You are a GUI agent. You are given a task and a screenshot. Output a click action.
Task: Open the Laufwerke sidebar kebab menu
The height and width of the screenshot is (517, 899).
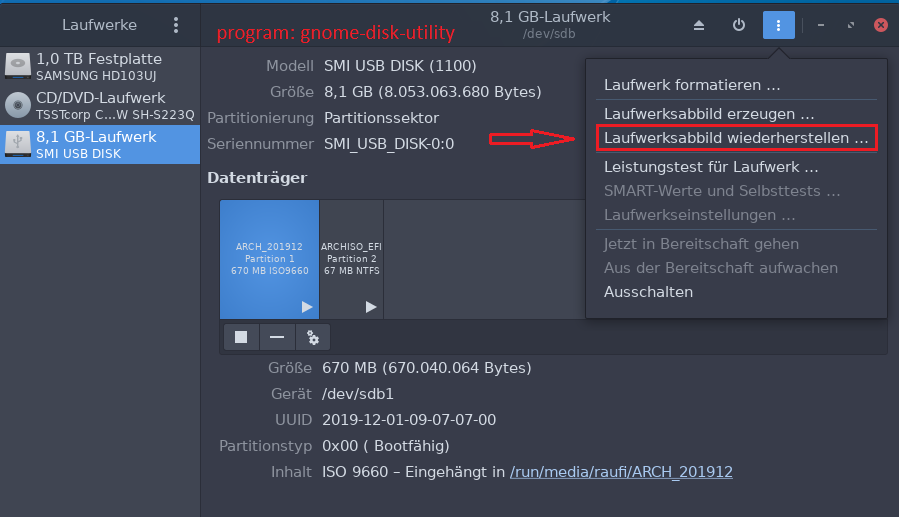pos(176,25)
